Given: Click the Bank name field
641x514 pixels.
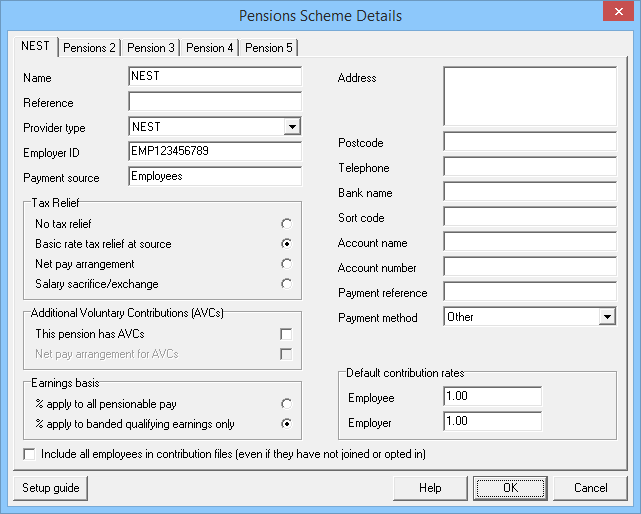Looking at the screenshot, I should (530, 192).
